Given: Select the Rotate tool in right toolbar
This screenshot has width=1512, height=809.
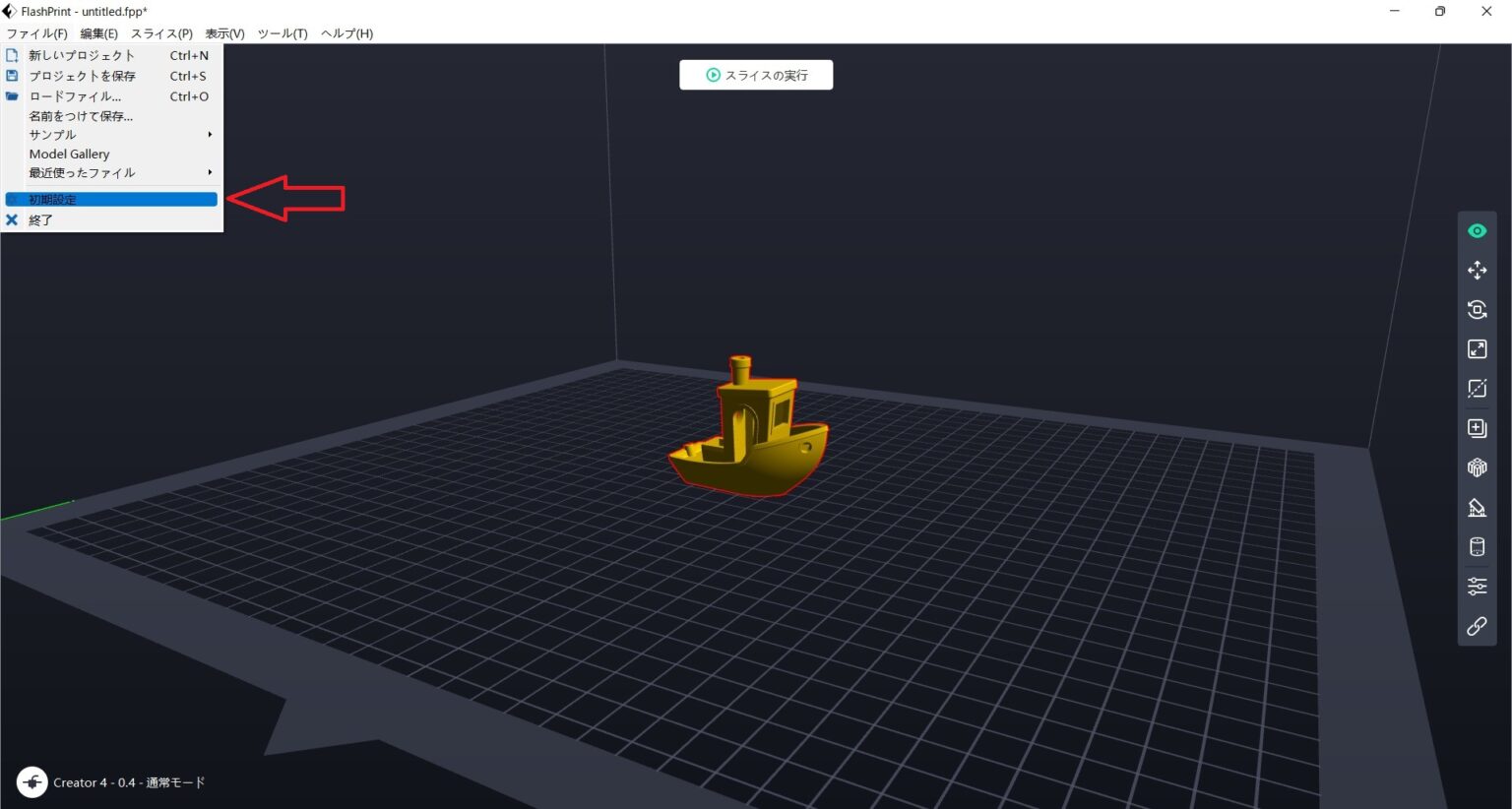Looking at the screenshot, I should pyautogui.click(x=1477, y=310).
